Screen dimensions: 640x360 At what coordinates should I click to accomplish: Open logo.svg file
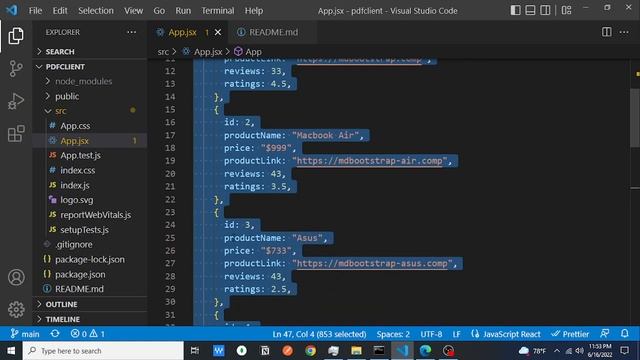pos(90,200)
